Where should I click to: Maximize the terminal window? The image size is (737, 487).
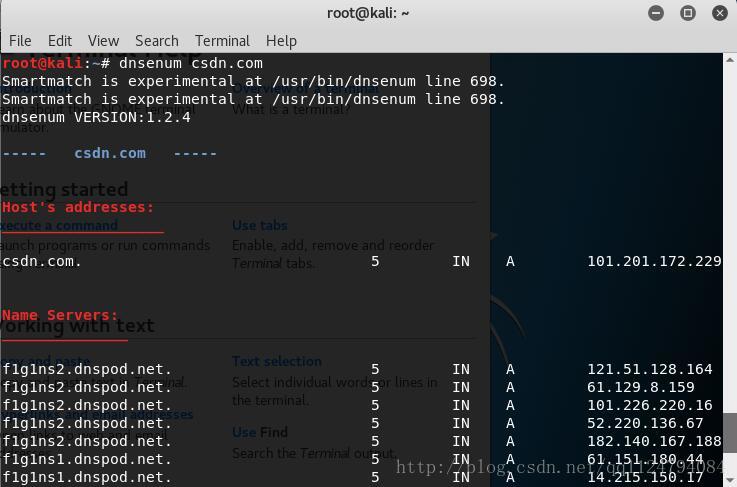688,13
